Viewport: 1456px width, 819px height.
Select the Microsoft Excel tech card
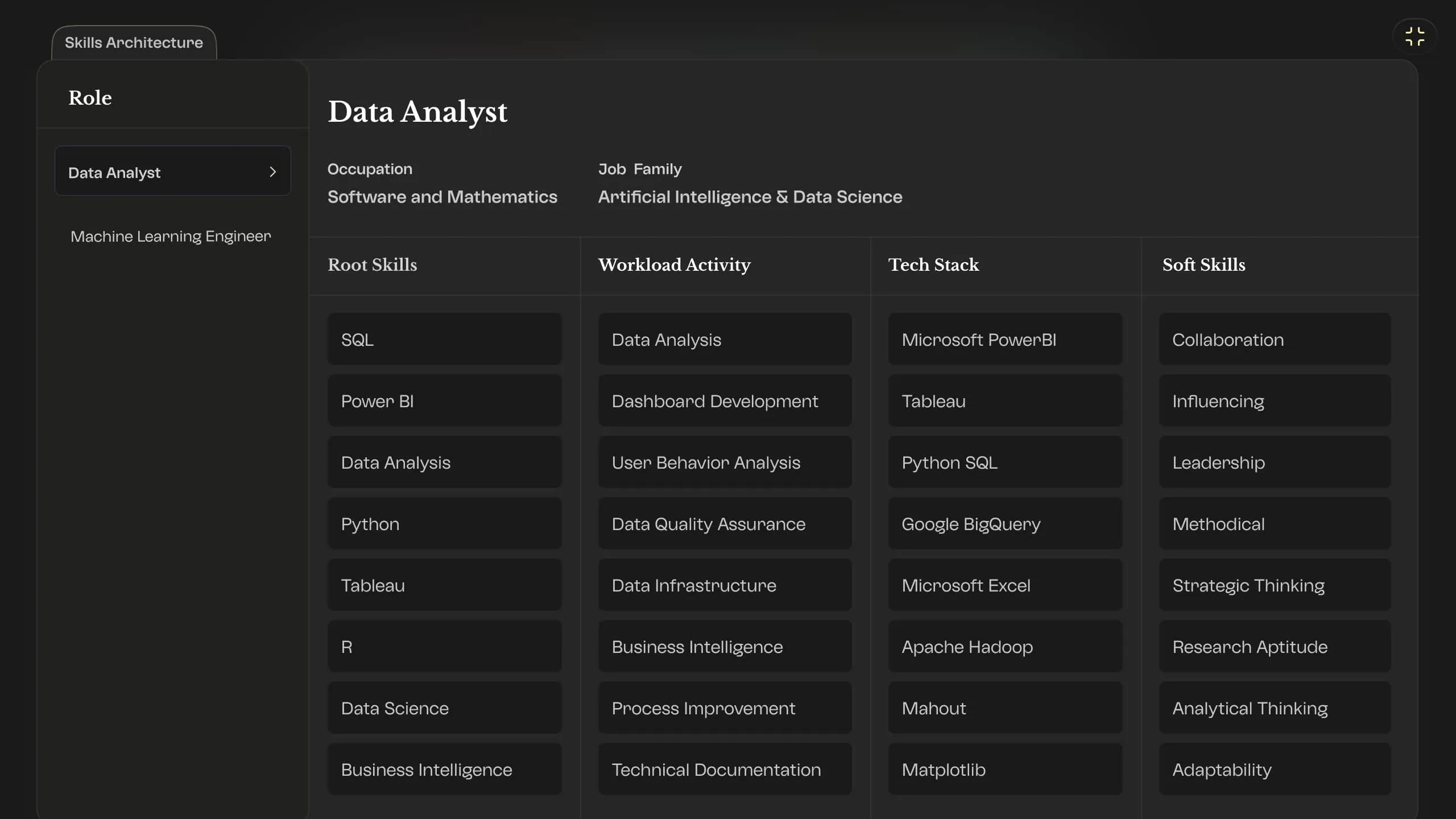pyautogui.click(x=1005, y=585)
